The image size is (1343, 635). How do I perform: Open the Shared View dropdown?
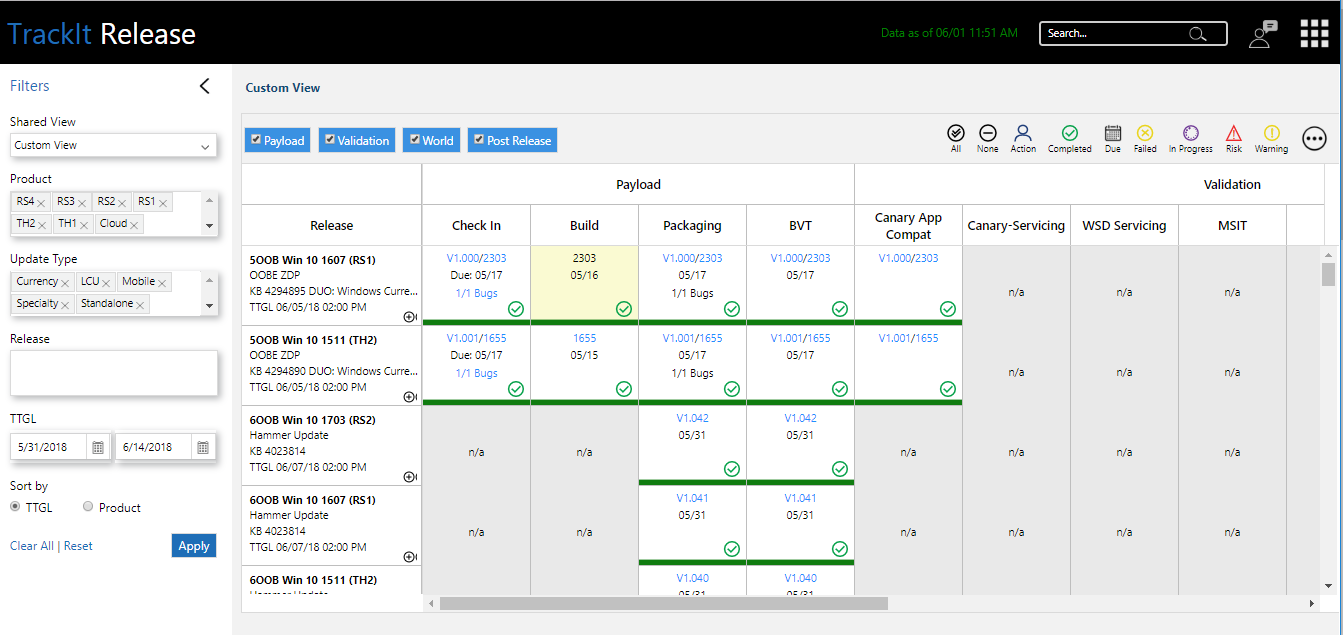(114, 145)
